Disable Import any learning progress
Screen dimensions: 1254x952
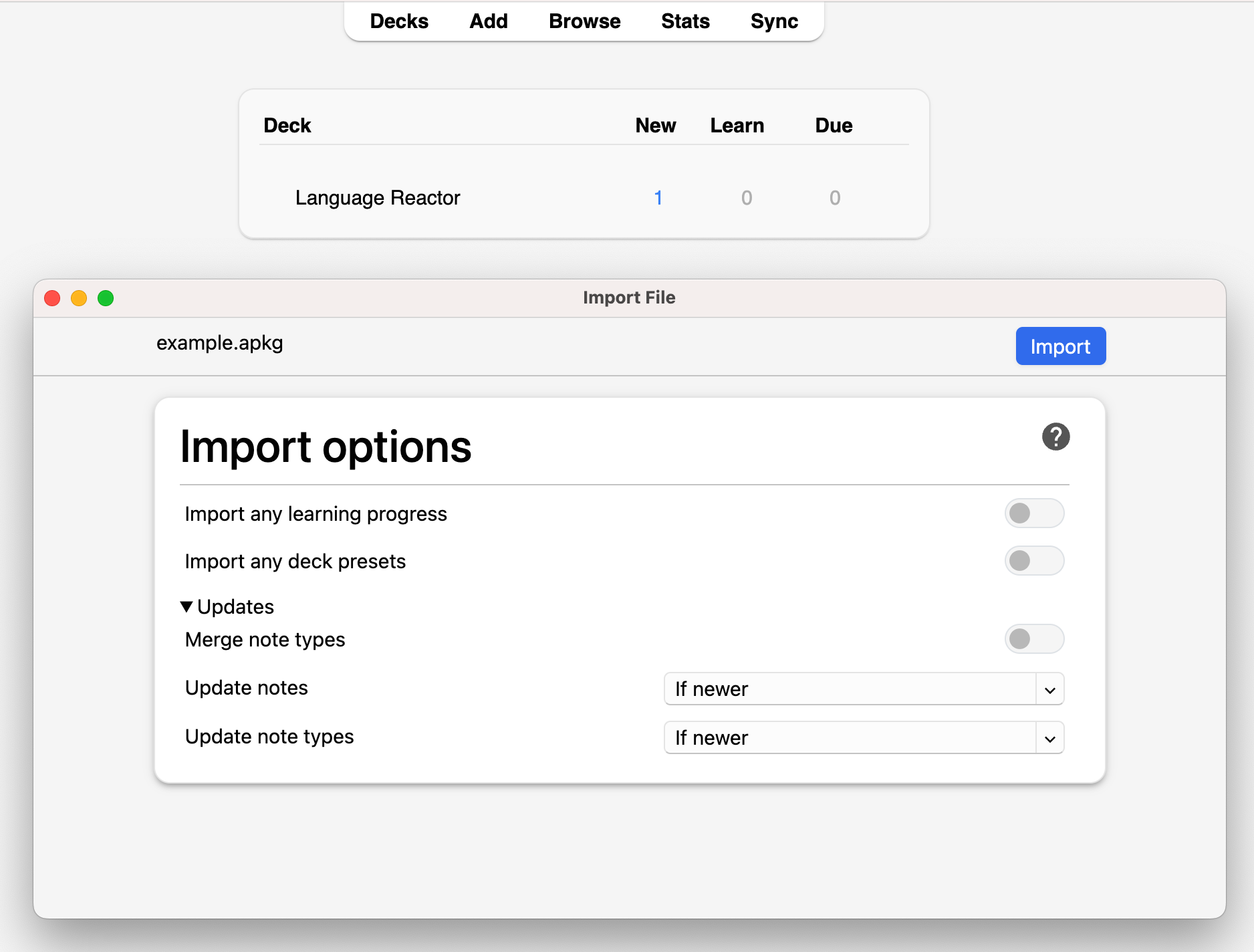[x=1034, y=513]
